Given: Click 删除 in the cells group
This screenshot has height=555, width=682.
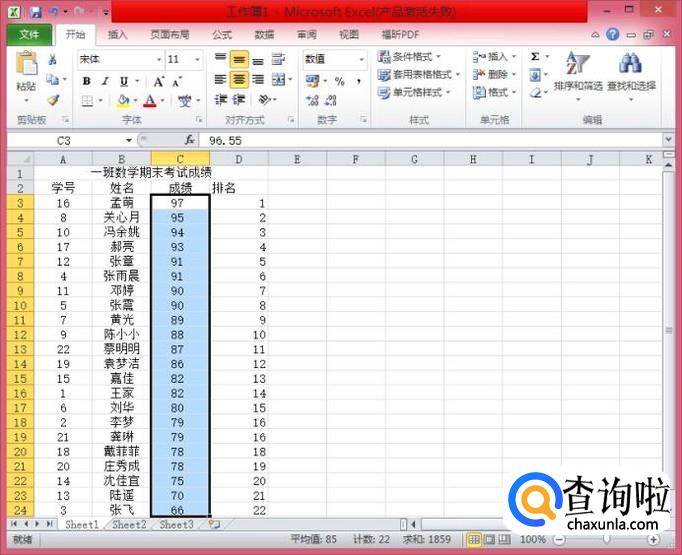Looking at the screenshot, I should [495, 74].
